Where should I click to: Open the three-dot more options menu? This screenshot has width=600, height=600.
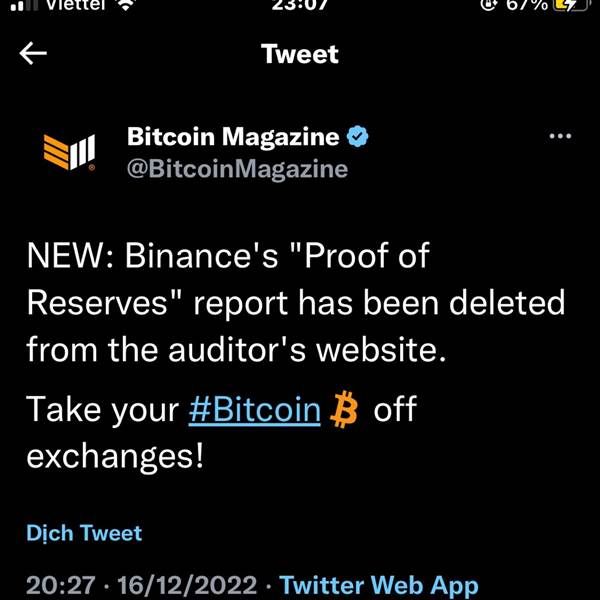tap(560, 136)
